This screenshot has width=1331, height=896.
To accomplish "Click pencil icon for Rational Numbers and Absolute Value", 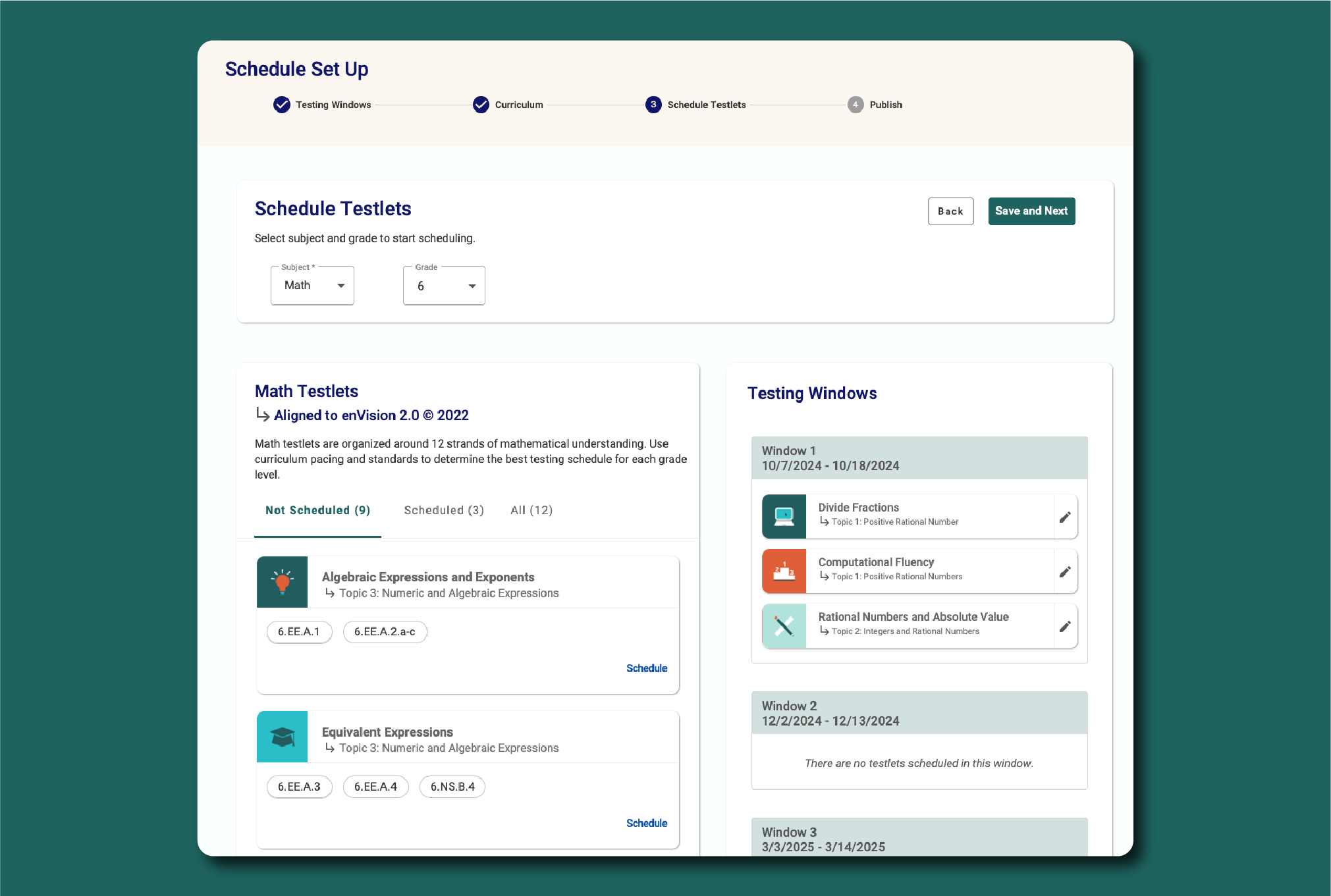I will (x=1065, y=627).
